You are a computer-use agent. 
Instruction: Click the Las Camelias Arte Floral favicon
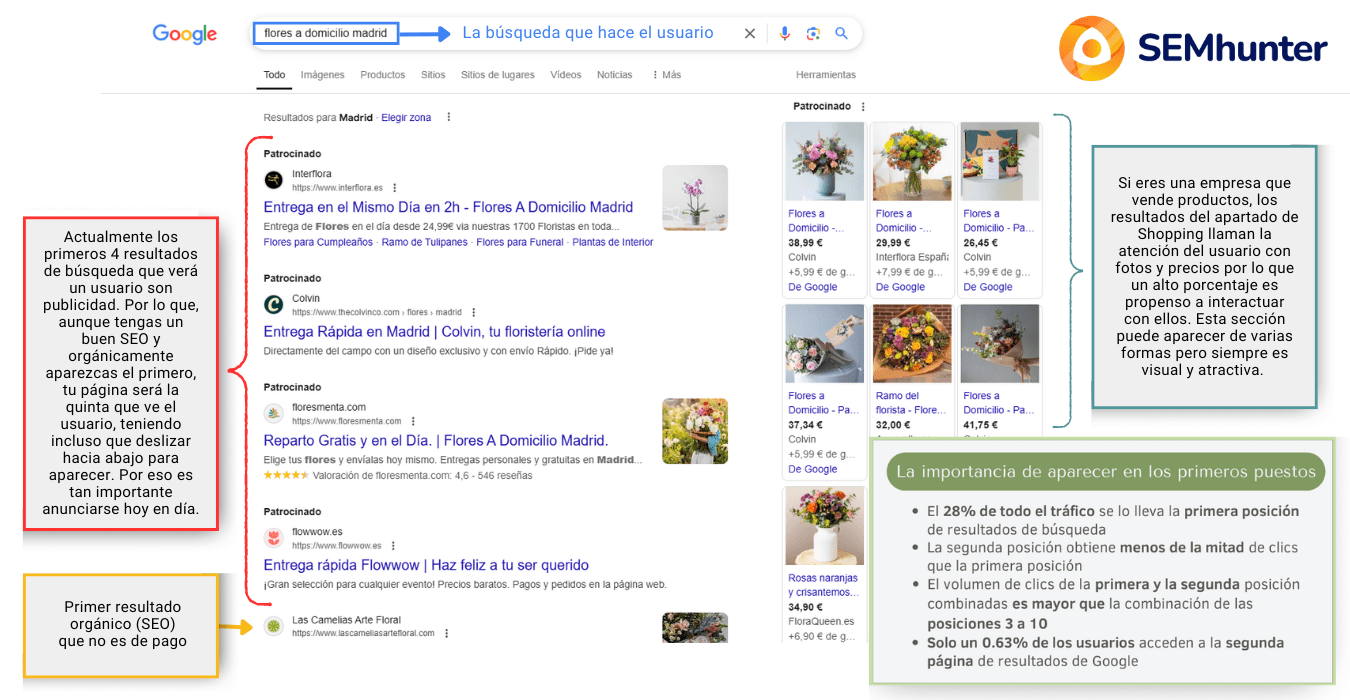pyautogui.click(x=273, y=626)
